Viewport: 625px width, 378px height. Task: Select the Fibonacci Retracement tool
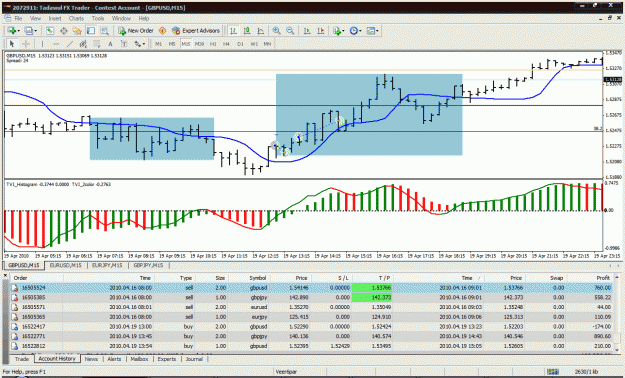pyautogui.click(x=96, y=44)
